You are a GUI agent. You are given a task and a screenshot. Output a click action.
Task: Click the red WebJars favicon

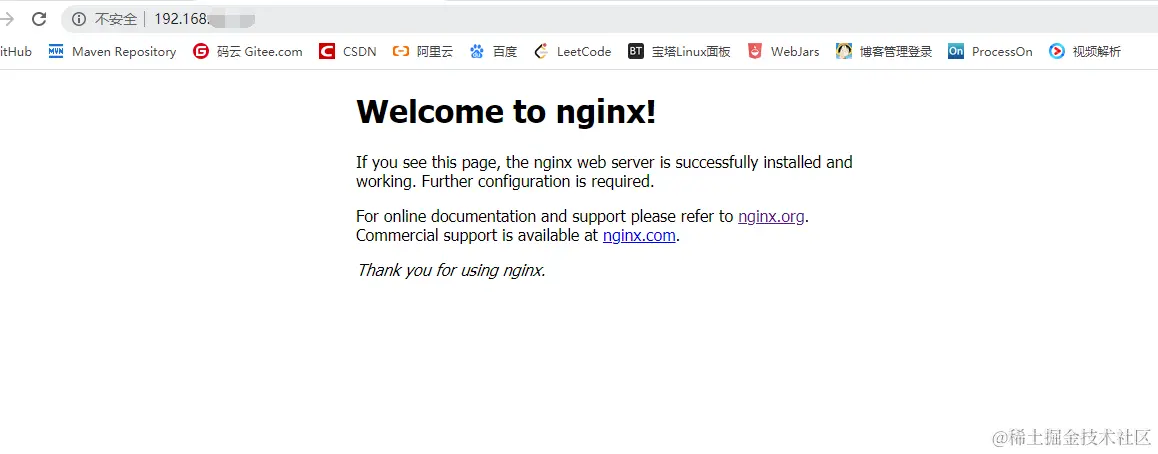pos(755,51)
